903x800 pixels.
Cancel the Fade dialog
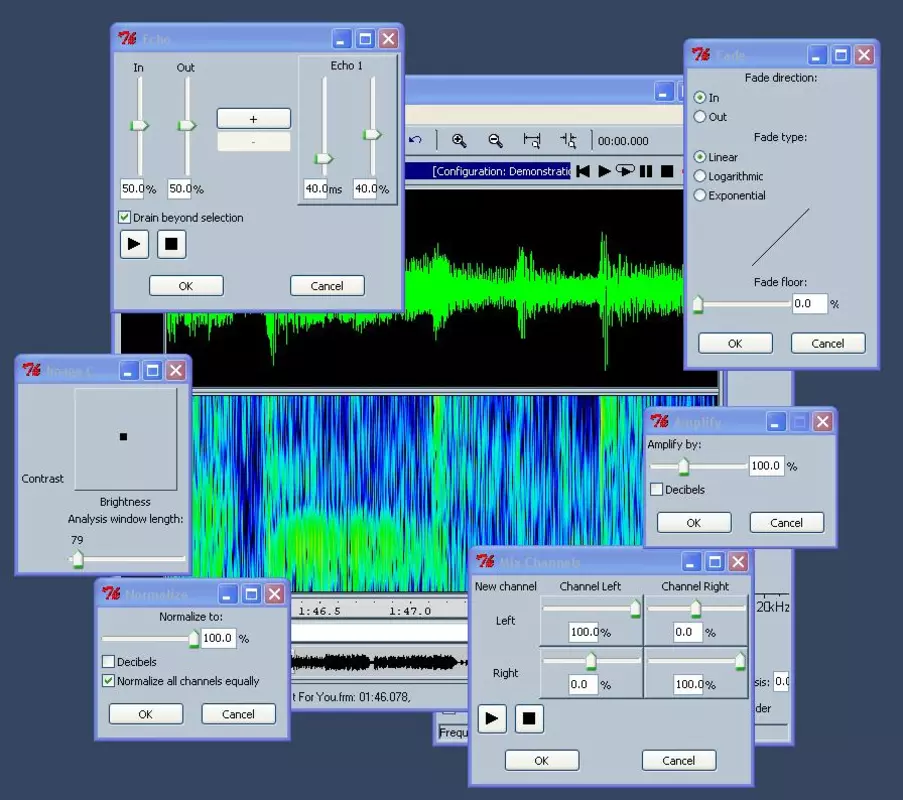pyautogui.click(x=828, y=343)
